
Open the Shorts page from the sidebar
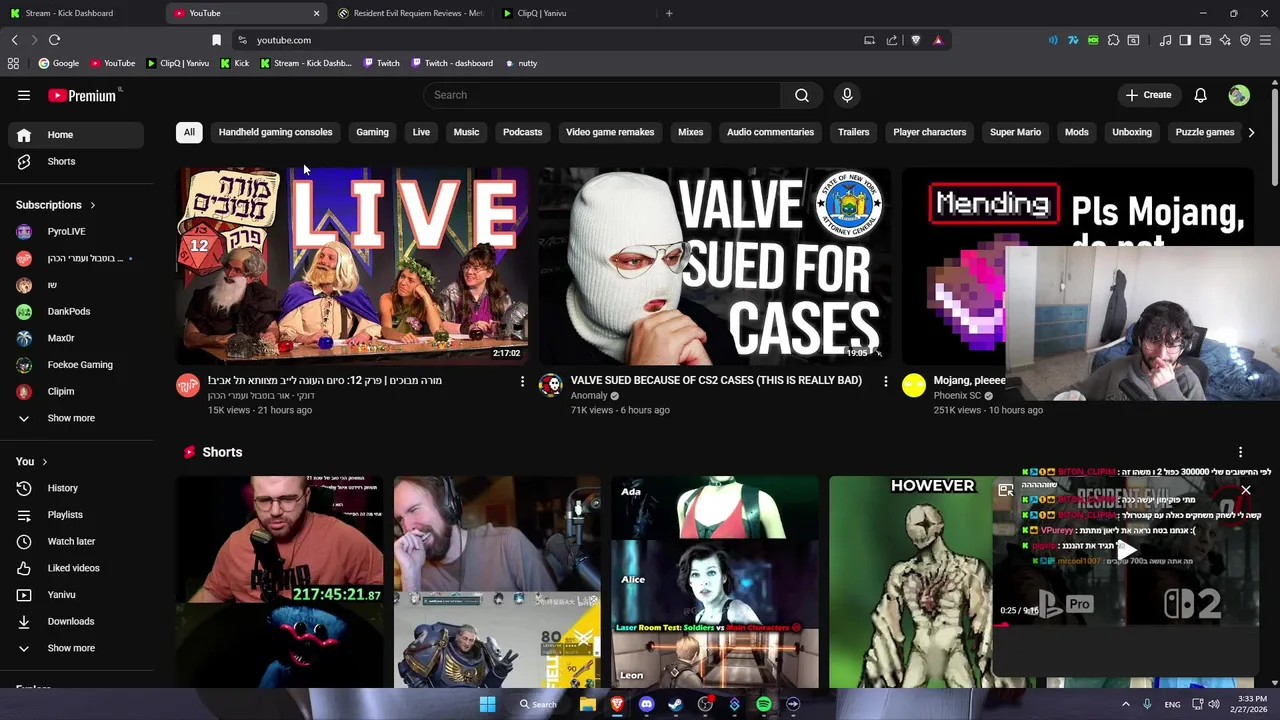(76, 161)
